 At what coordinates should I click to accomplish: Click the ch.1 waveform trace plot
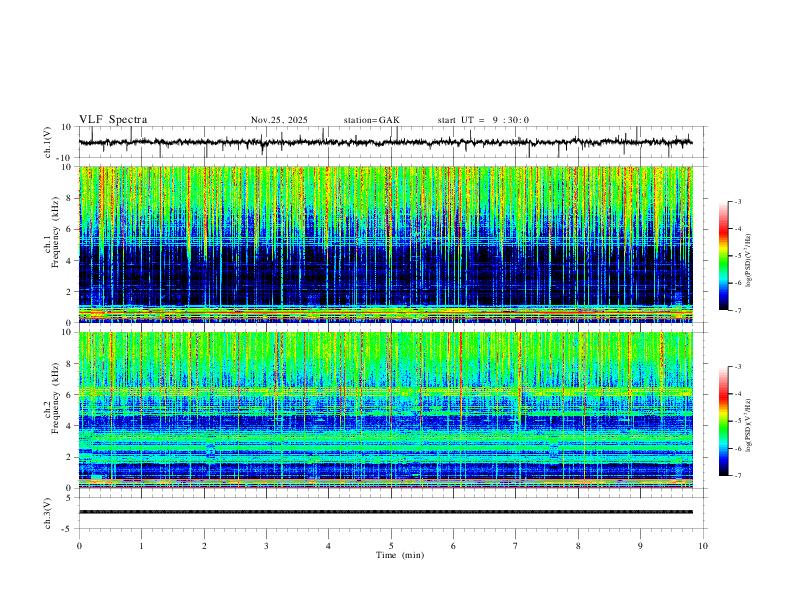click(x=386, y=142)
